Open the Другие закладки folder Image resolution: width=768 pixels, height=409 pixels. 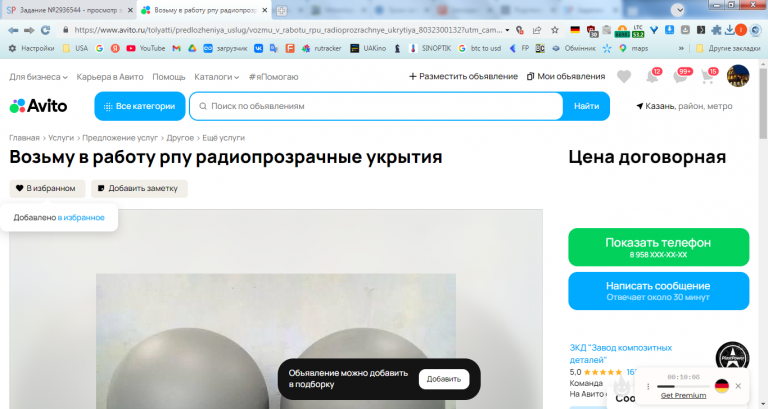728,48
